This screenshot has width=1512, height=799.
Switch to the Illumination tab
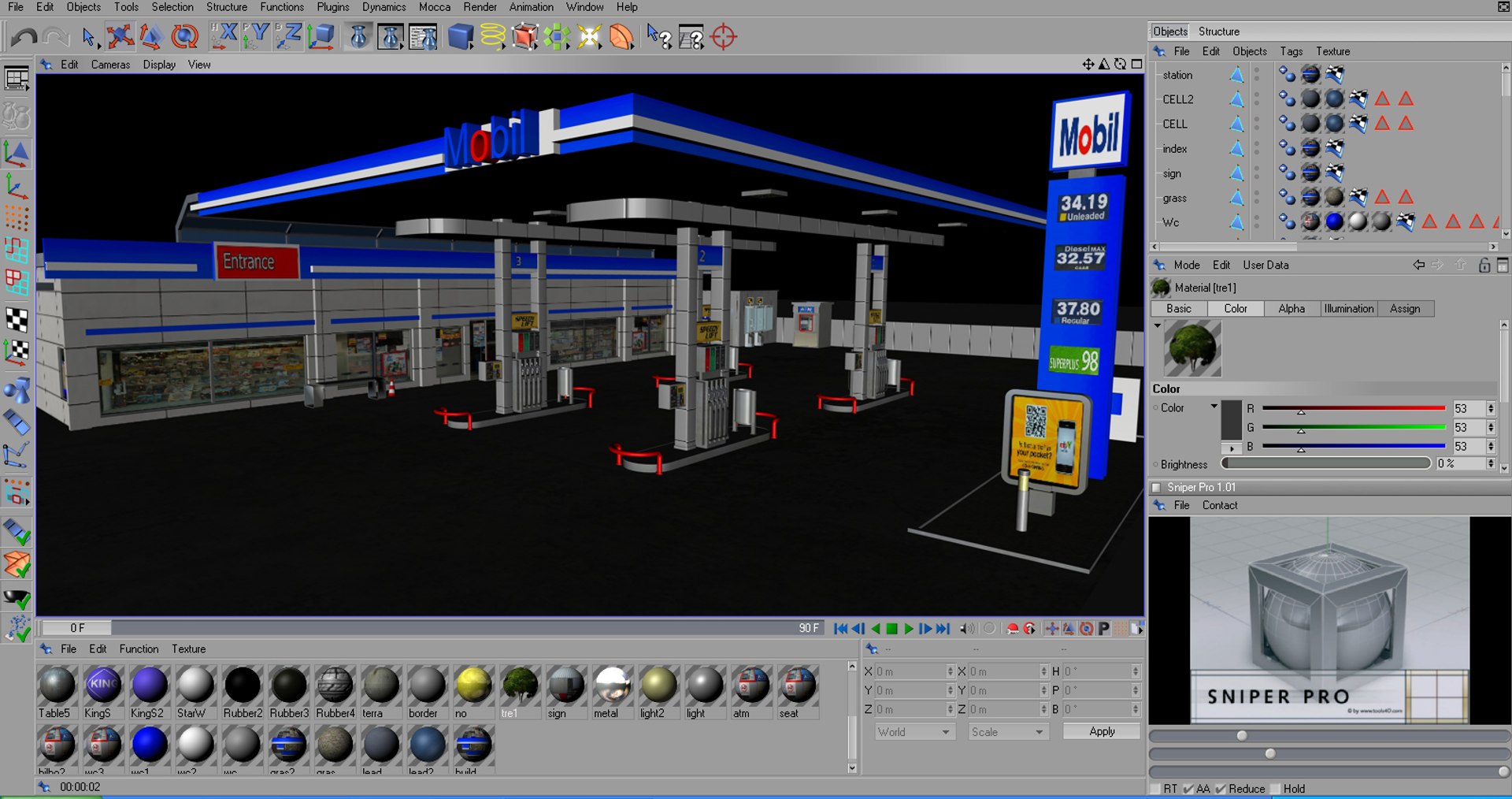(x=1348, y=309)
